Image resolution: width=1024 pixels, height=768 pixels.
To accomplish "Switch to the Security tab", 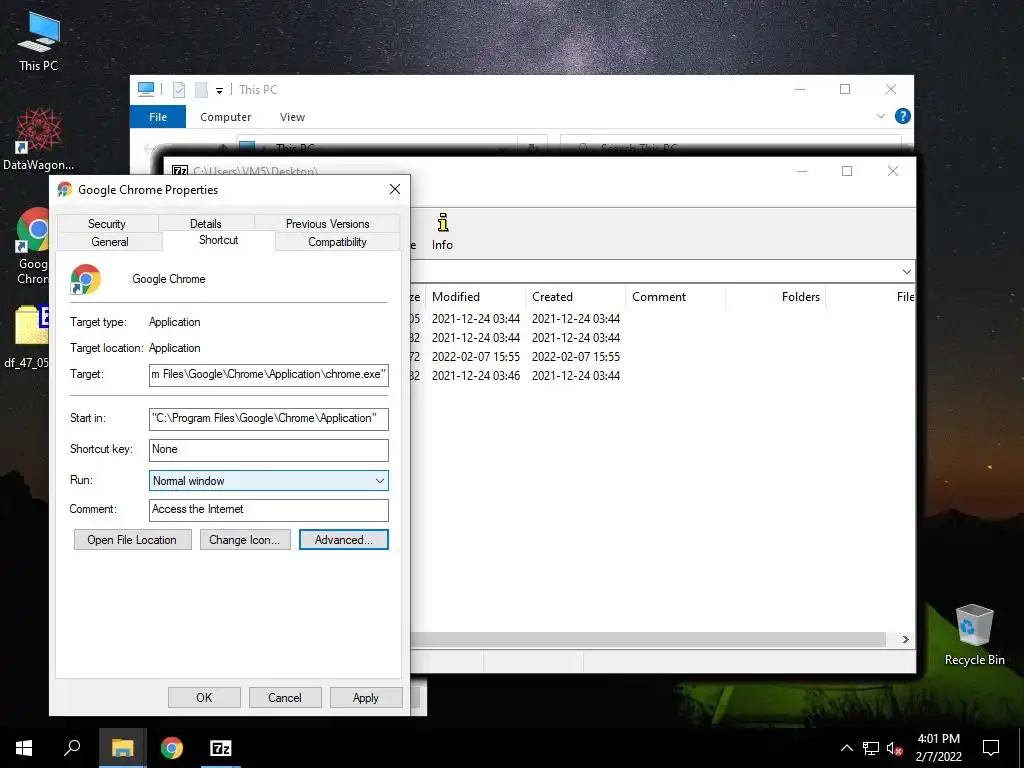I will pyautogui.click(x=106, y=223).
